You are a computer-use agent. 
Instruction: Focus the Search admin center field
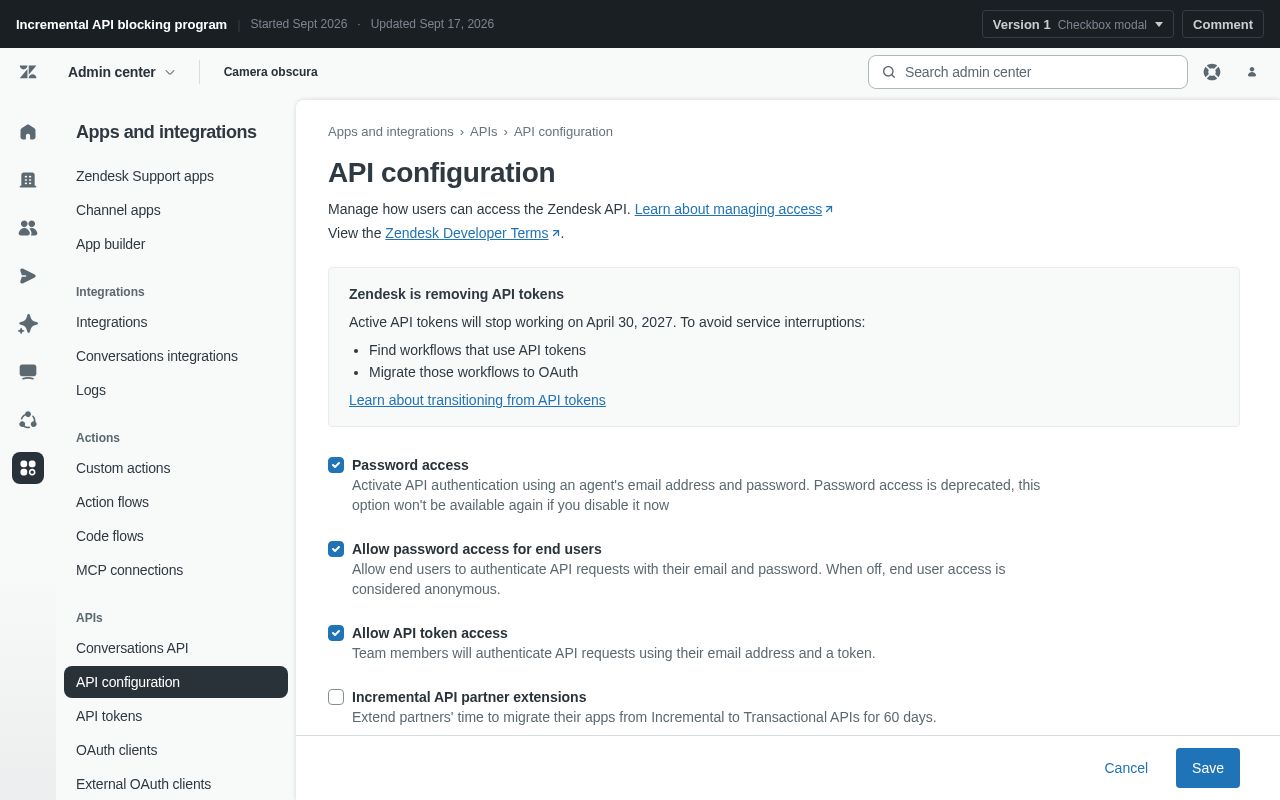1028,72
